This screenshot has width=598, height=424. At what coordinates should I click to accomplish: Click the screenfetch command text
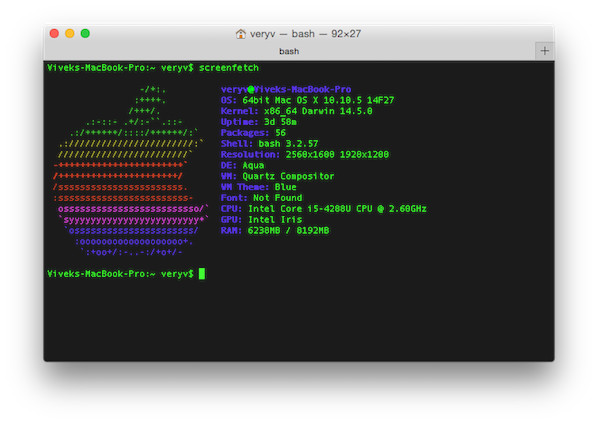(x=229, y=68)
